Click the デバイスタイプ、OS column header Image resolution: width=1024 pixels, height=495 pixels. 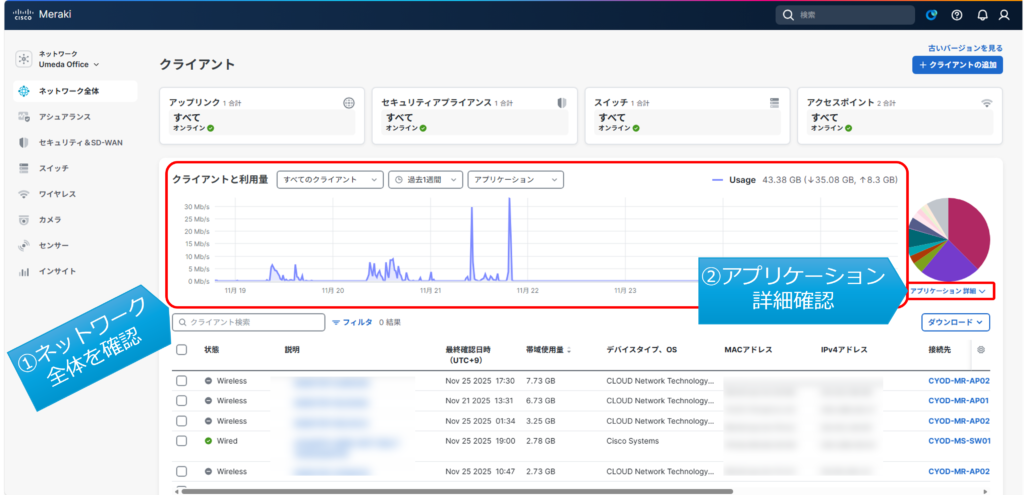[641, 350]
